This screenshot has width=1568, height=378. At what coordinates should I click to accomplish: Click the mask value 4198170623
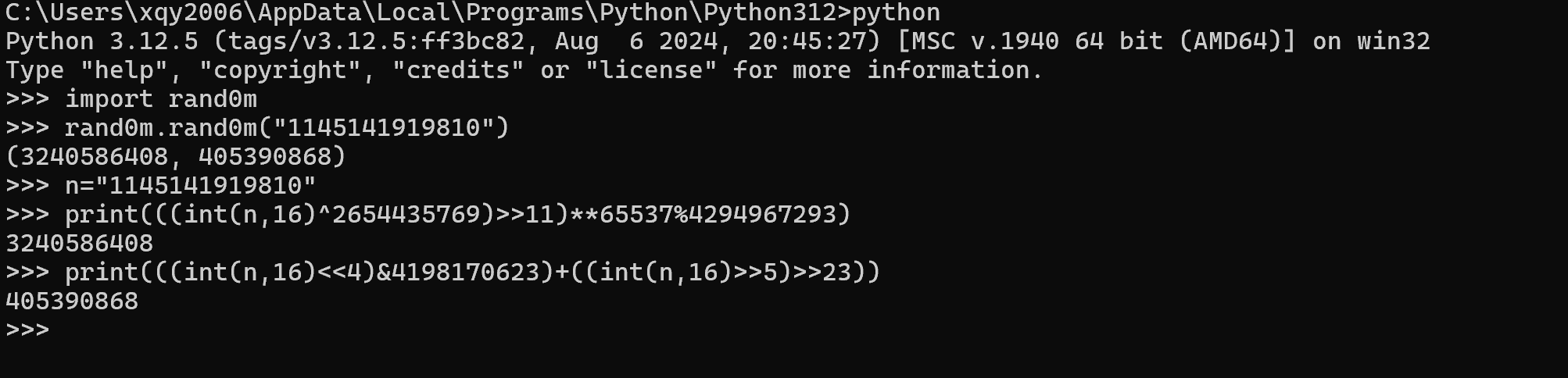467,272
